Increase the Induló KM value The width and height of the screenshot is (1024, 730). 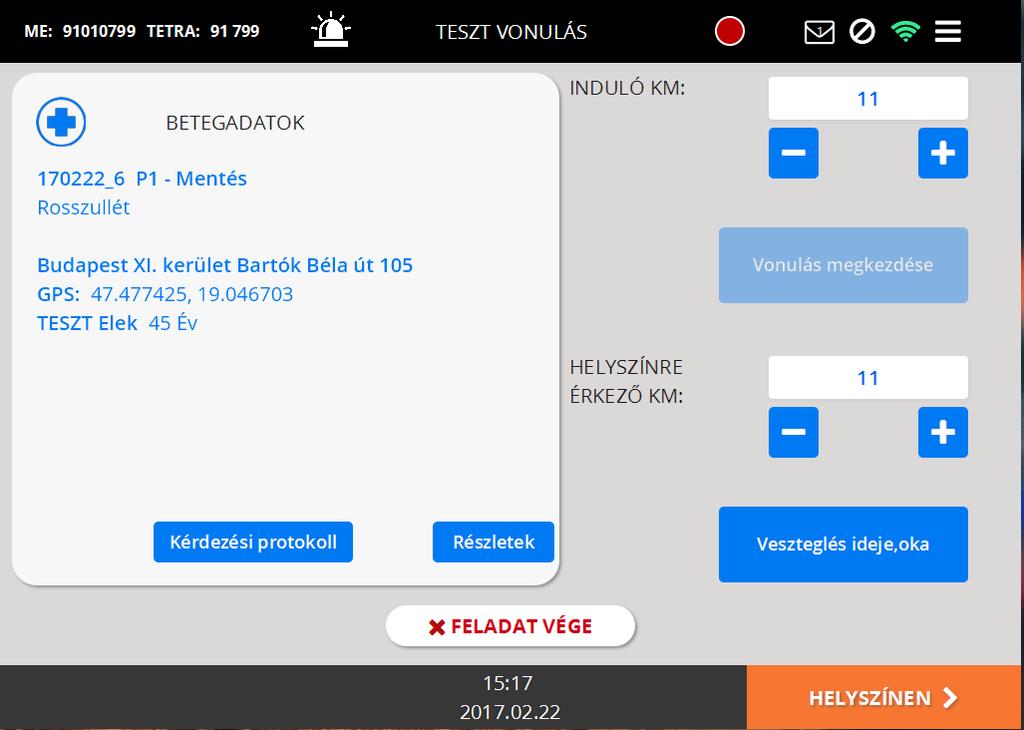pos(943,153)
